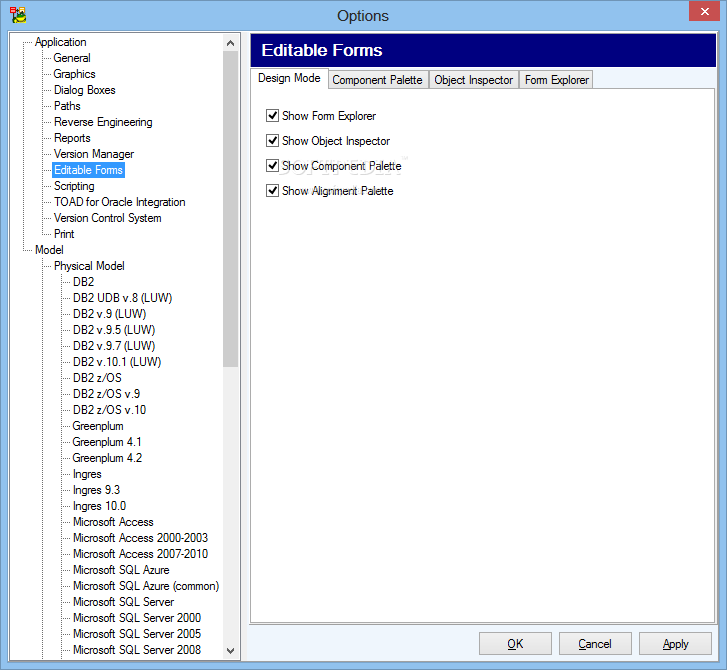Select the highlighted Editable Forms item

click(x=88, y=170)
